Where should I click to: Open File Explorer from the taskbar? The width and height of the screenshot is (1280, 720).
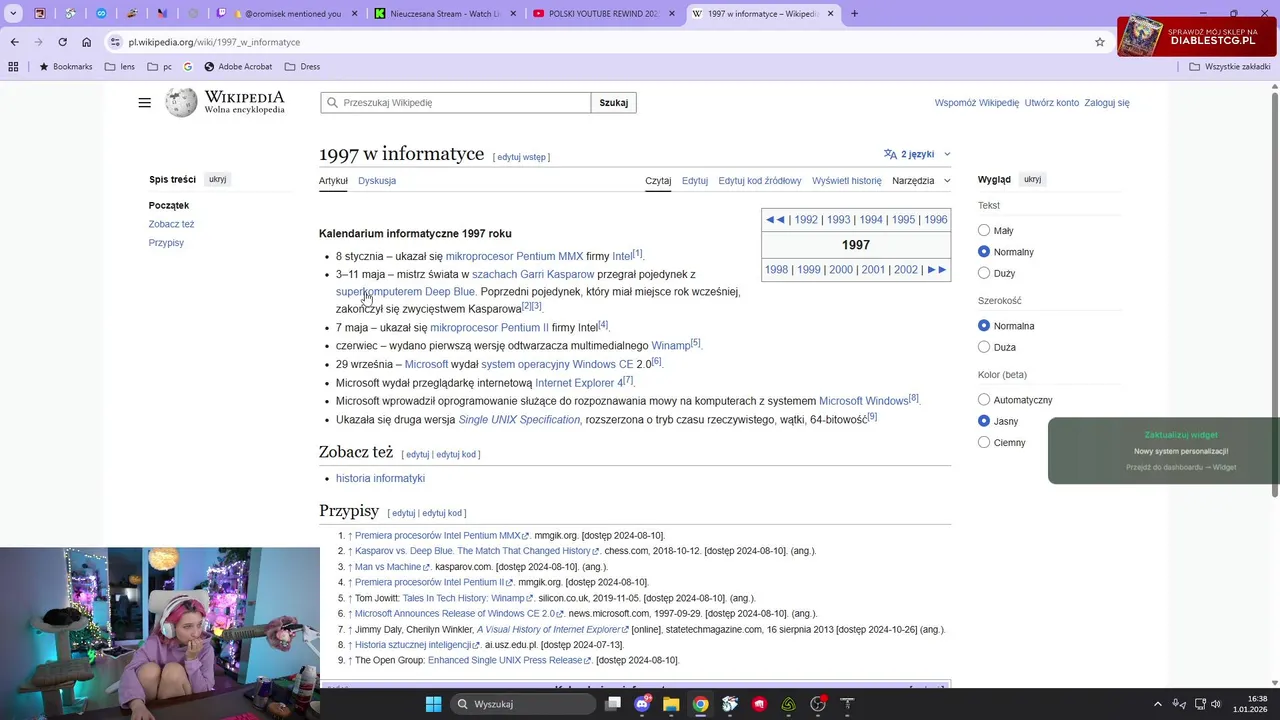[671, 704]
